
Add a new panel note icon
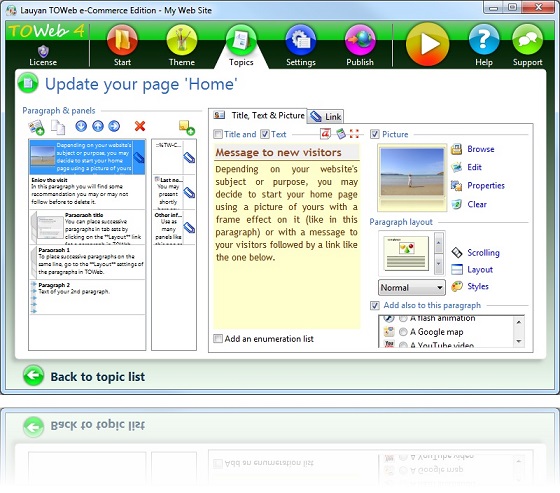[x=186, y=128]
